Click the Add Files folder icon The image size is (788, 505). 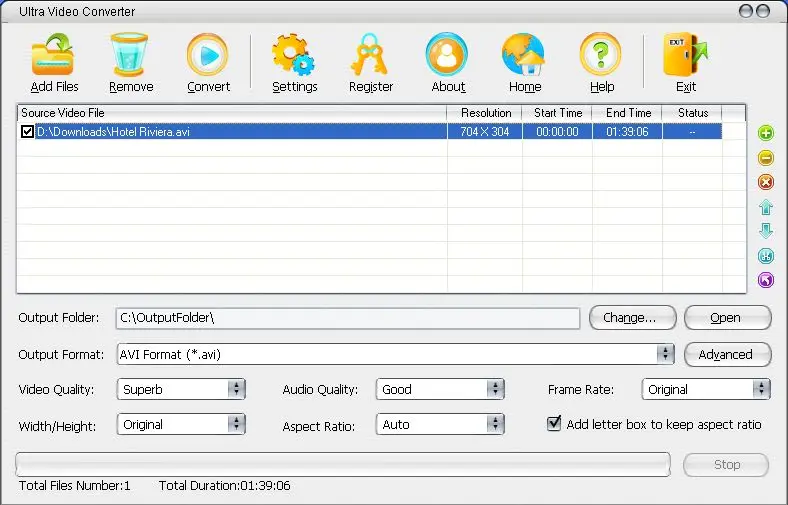(53, 54)
